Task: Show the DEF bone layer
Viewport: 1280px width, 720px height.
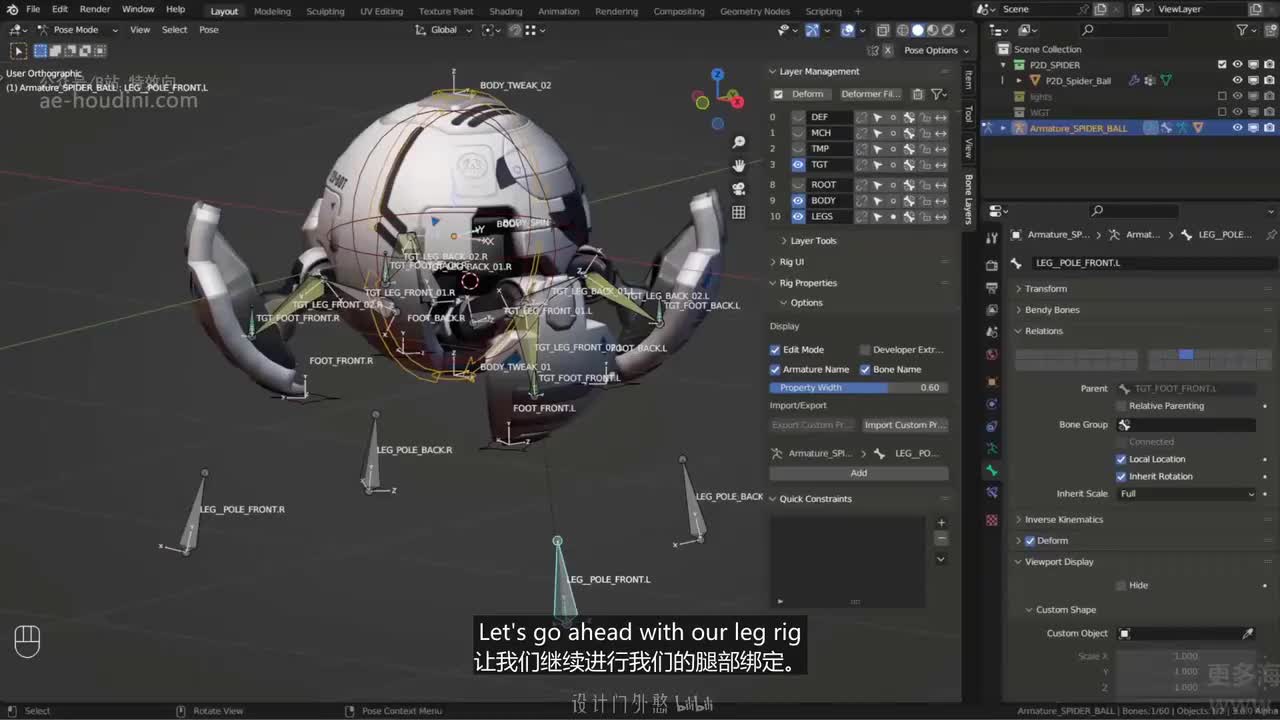Action: click(x=798, y=117)
